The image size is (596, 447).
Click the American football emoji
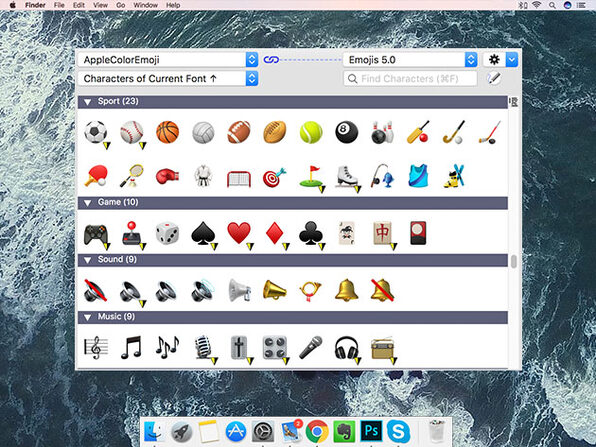239,132
